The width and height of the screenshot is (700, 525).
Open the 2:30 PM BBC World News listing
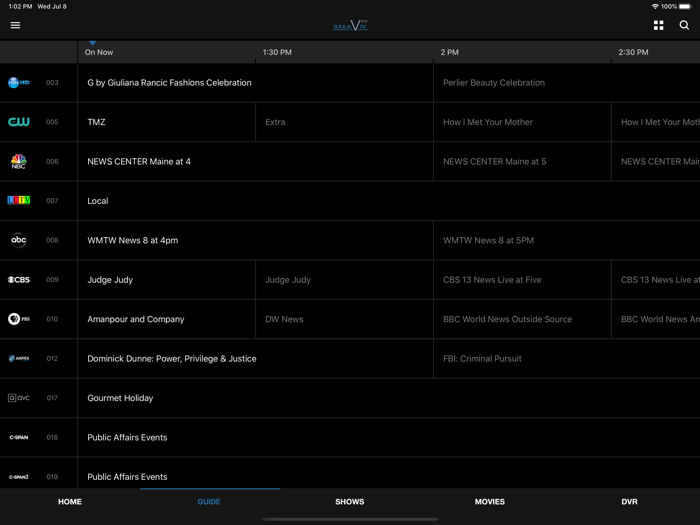click(656, 319)
